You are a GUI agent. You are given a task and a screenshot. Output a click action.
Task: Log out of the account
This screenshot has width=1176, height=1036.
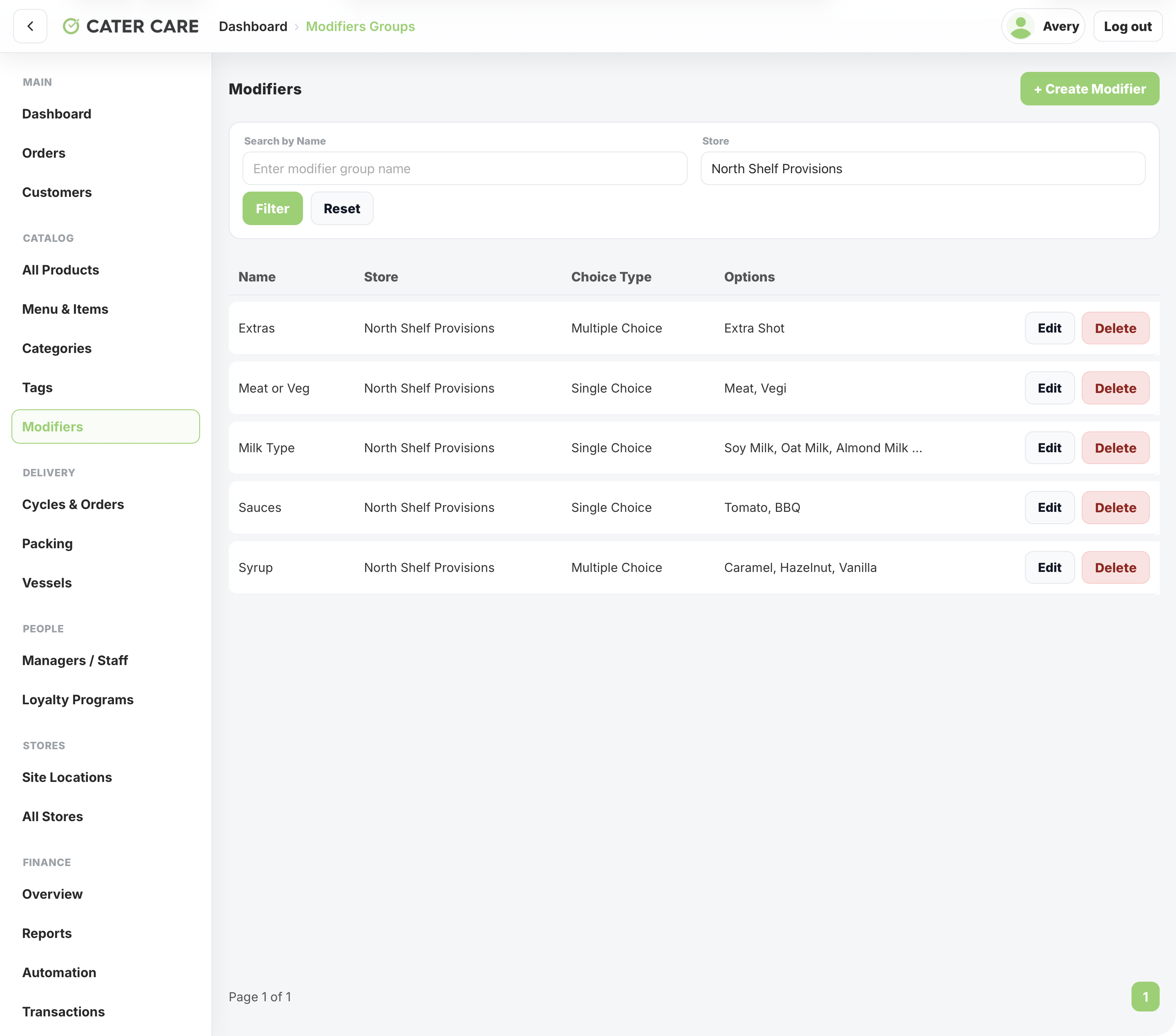pos(1127,27)
